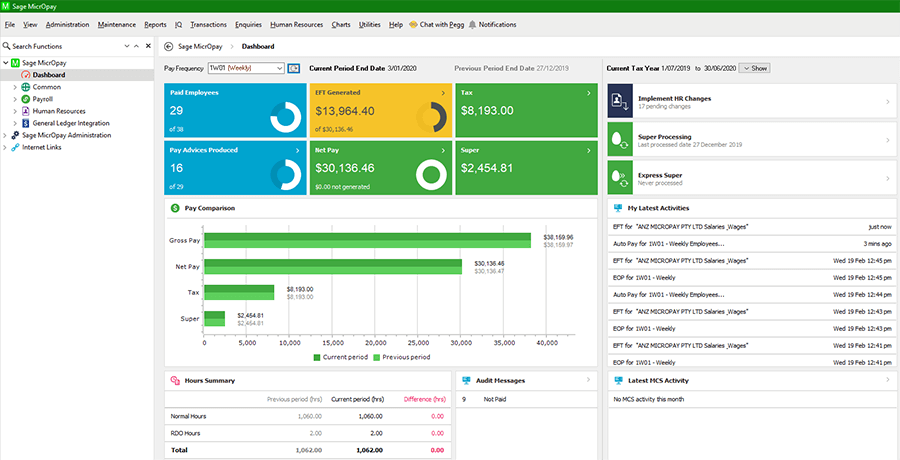Click the Hours Summary clock icon
The width and height of the screenshot is (900, 460).
(175, 380)
